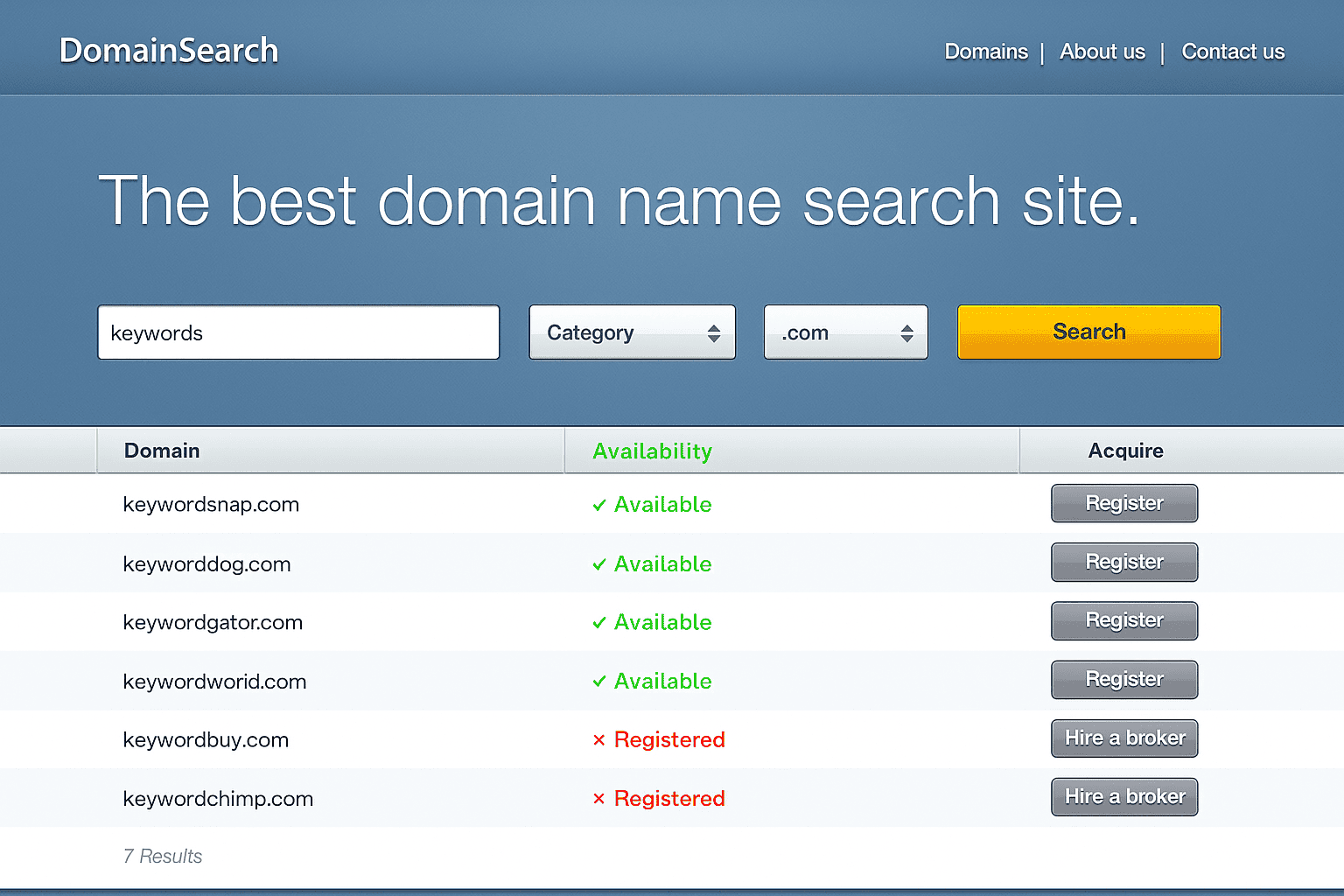1344x896 pixels.
Task: Open the Domains menu item
Action: [x=986, y=52]
